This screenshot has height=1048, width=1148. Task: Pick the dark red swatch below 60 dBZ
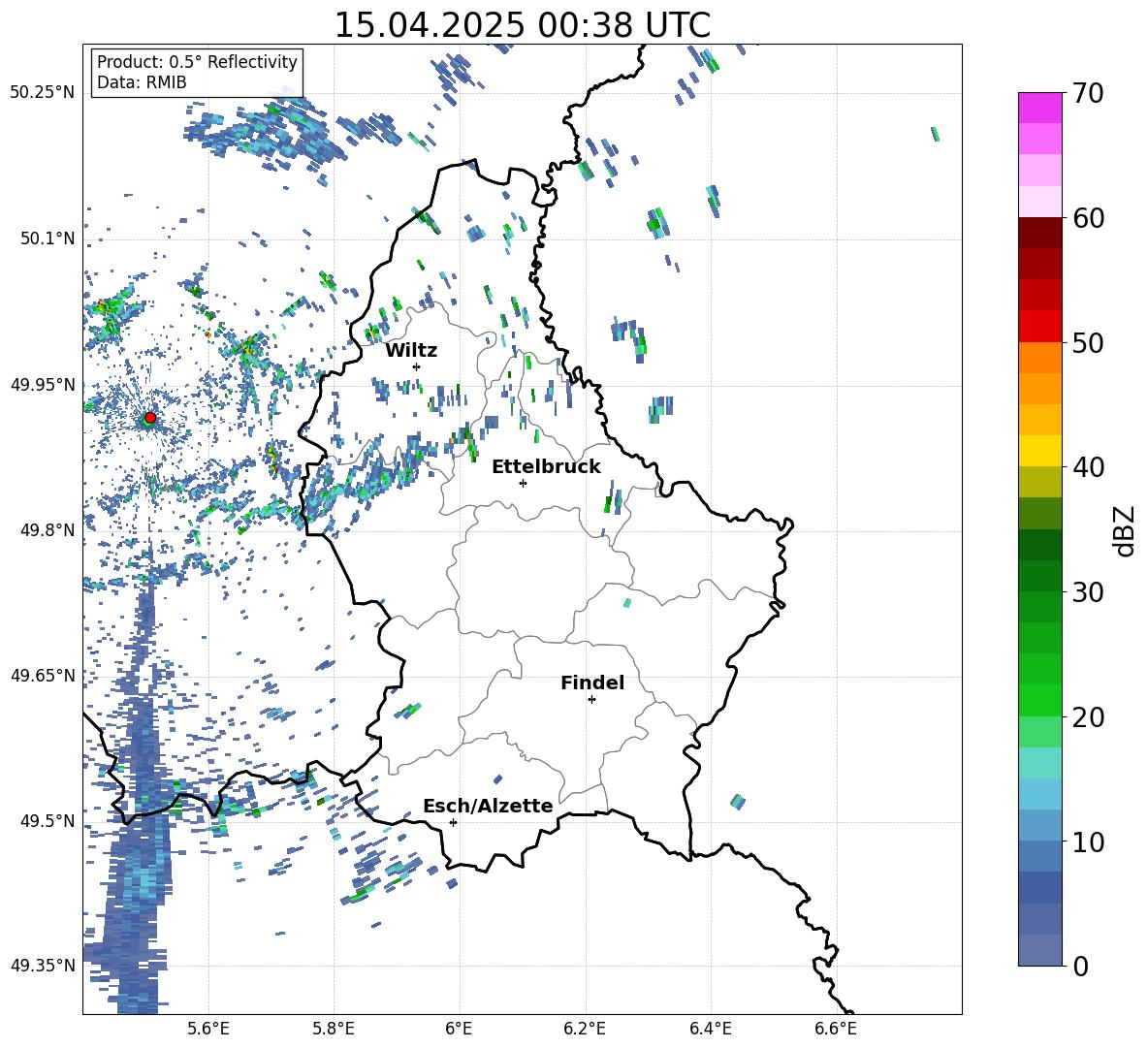pyautogui.click(x=1039, y=233)
